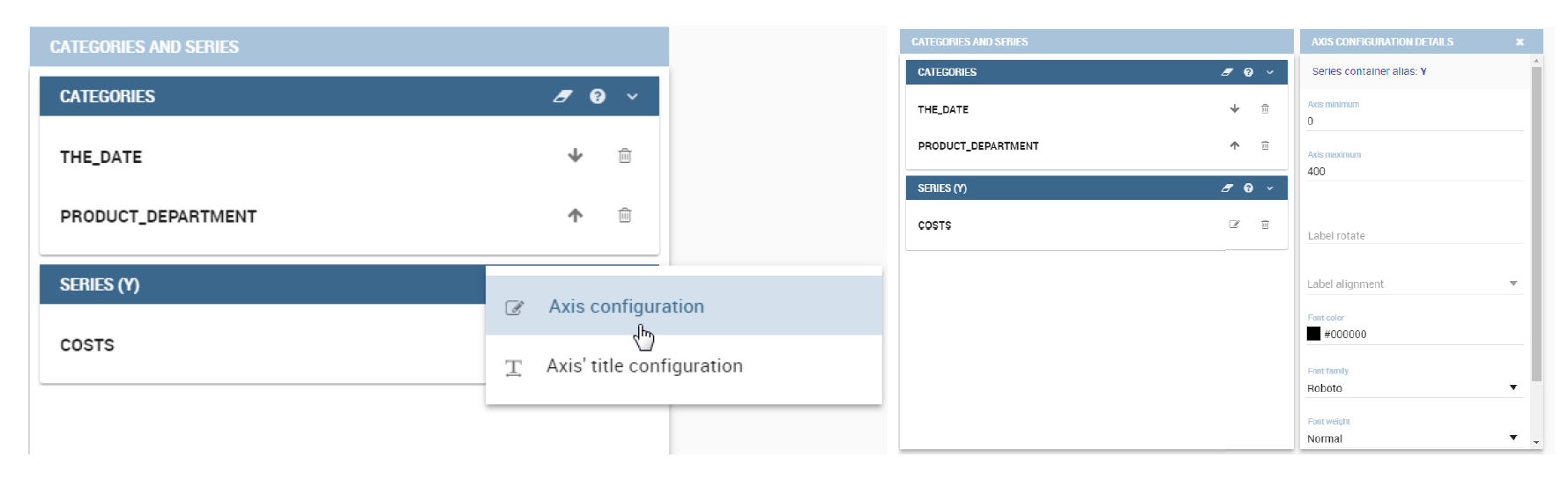Click the Axis maximum field showing 400

(1414, 171)
